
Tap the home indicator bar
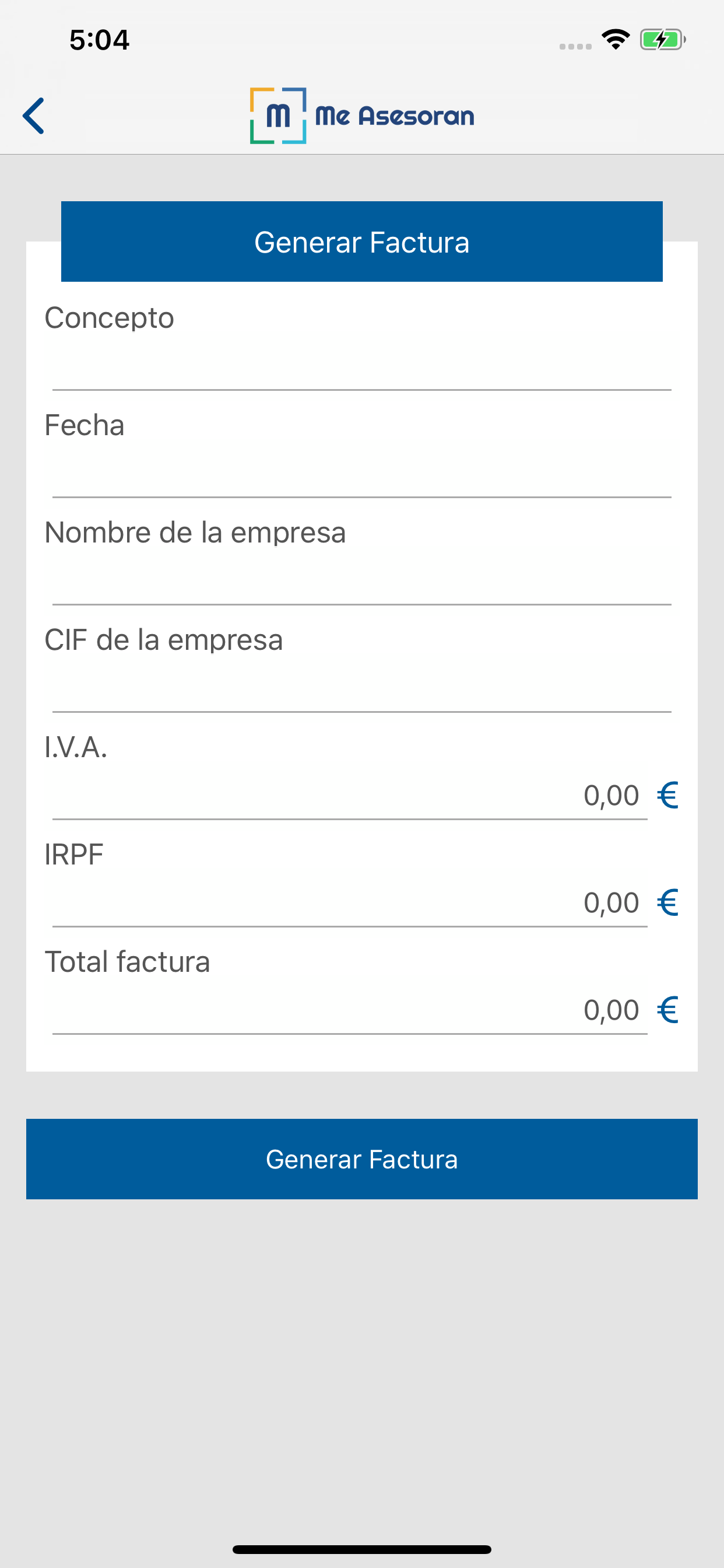(361, 1549)
